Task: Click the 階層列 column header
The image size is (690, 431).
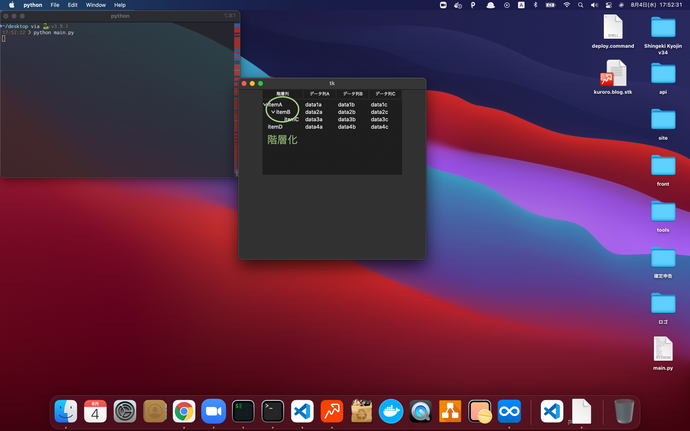Action: (283, 94)
